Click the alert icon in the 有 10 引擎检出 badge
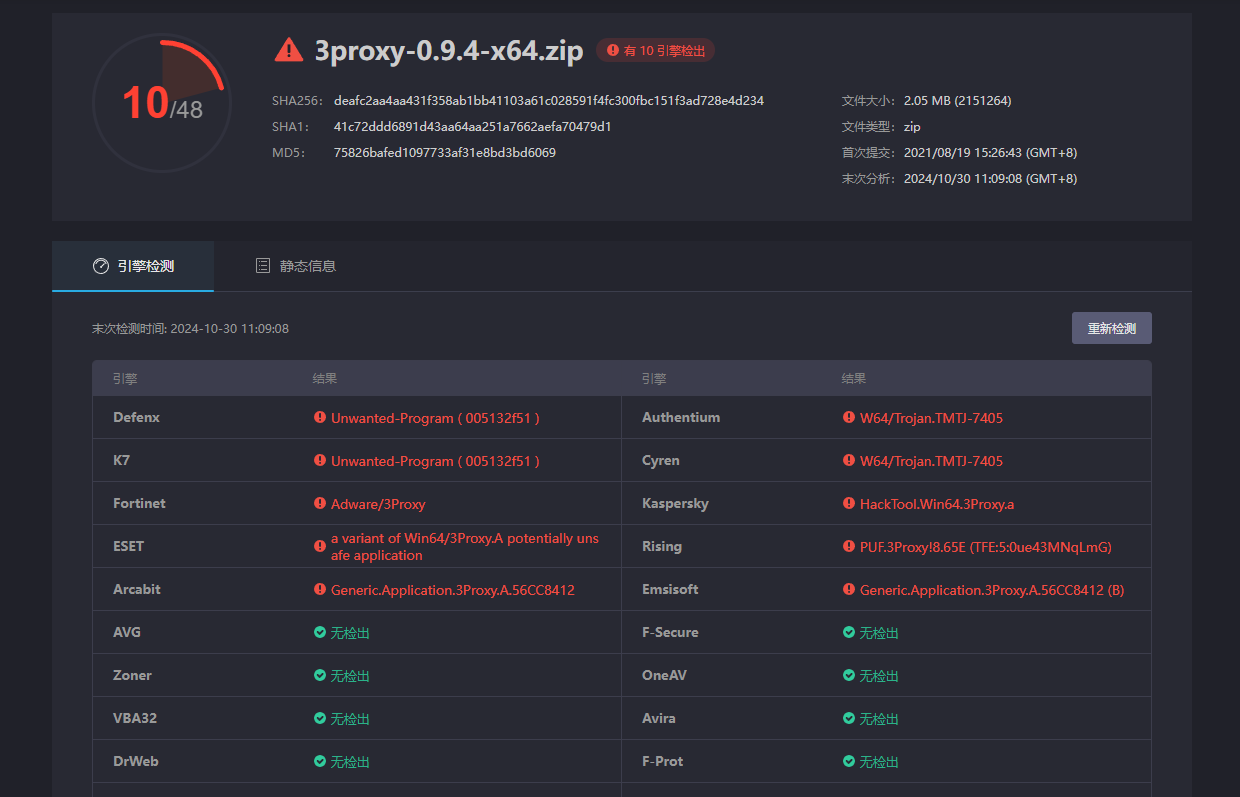The height and width of the screenshot is (797, 1240). click(612, 50)
